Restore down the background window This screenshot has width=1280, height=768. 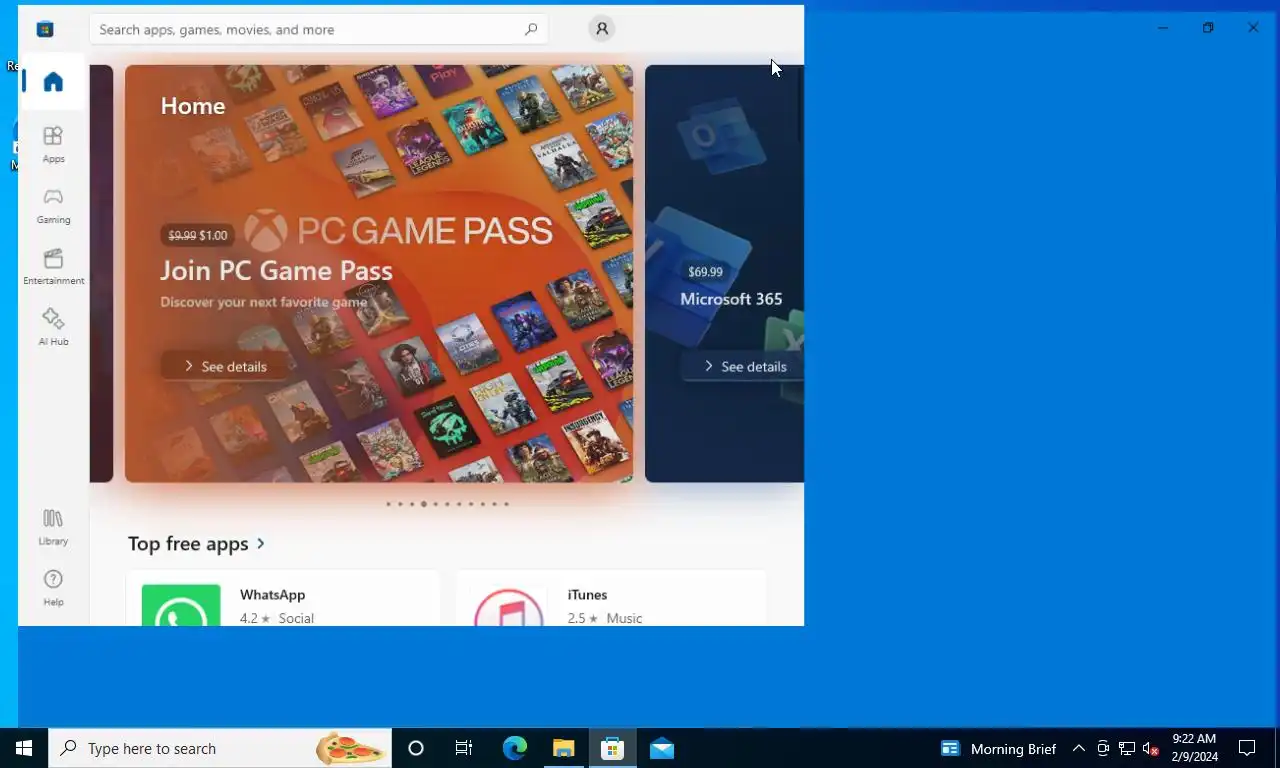pyautogui.click(x=1208, y=28)
